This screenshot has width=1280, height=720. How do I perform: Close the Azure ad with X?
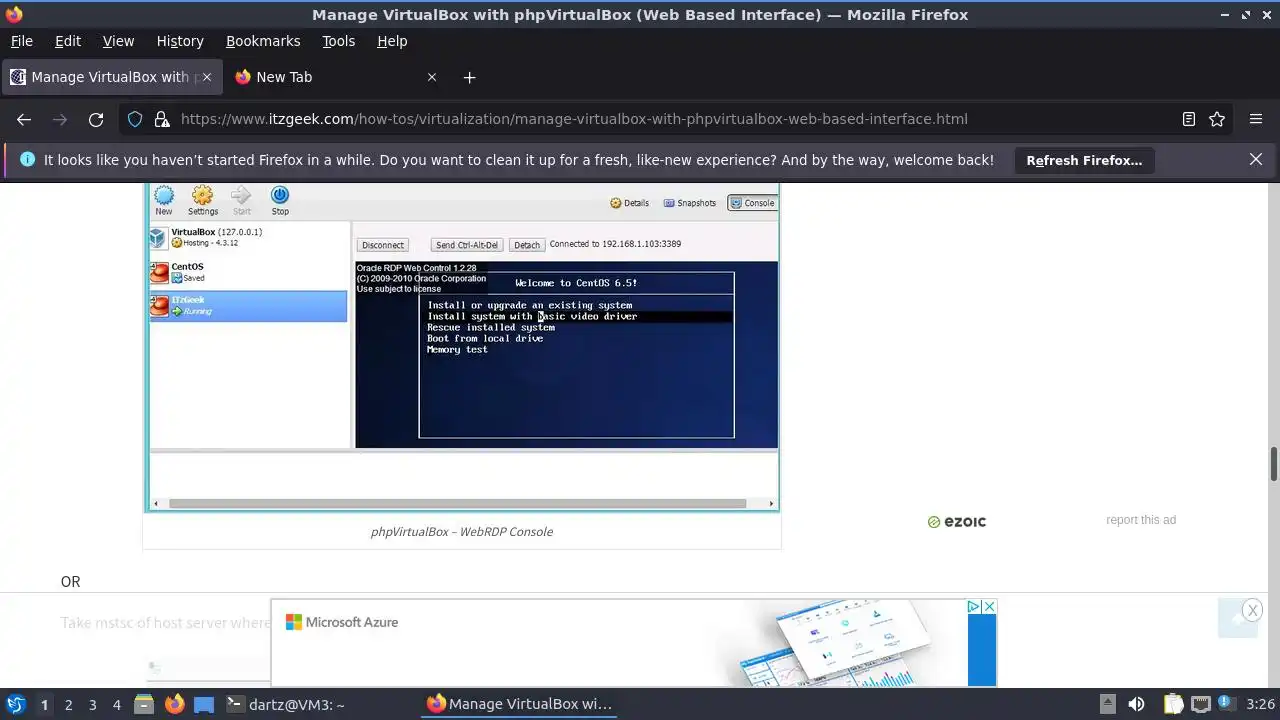pos(989,607)
